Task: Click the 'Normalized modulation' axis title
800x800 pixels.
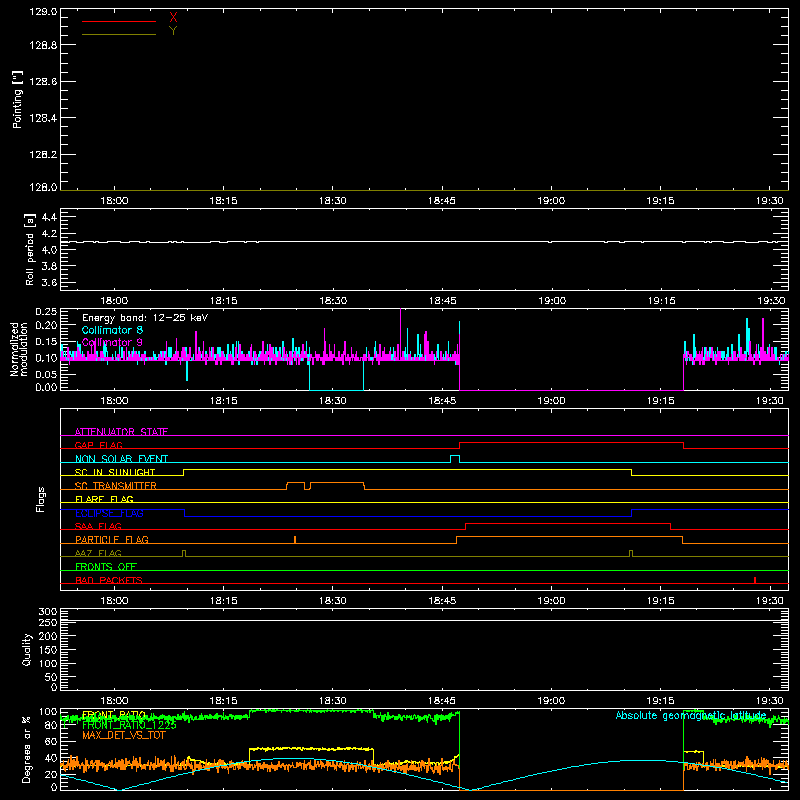Action: pos(19,349)
